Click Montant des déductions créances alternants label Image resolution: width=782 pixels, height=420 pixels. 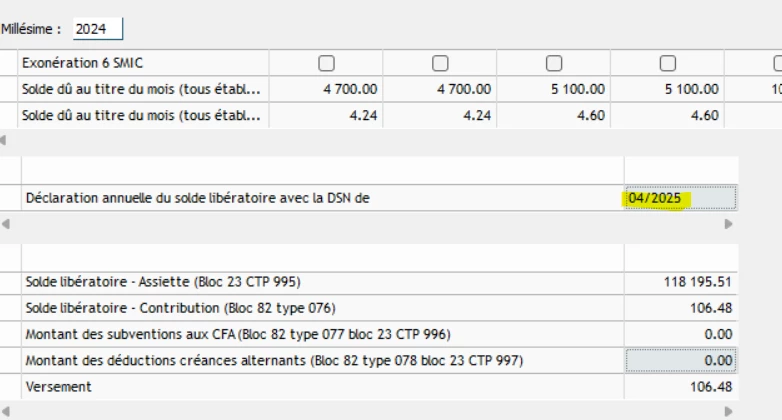[x=274, y=361]
